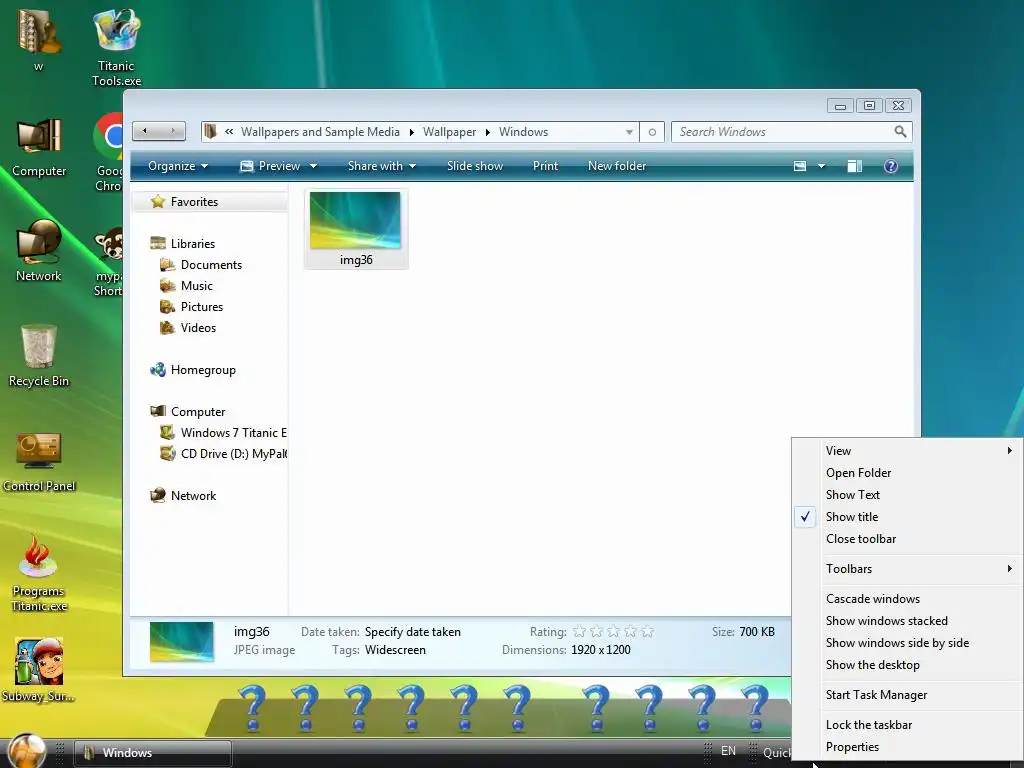The height and width of the screenshot is (768, 1024).
Task: Click the Search Windows input field
Action: pyautogui.click(x=784, y=132)
